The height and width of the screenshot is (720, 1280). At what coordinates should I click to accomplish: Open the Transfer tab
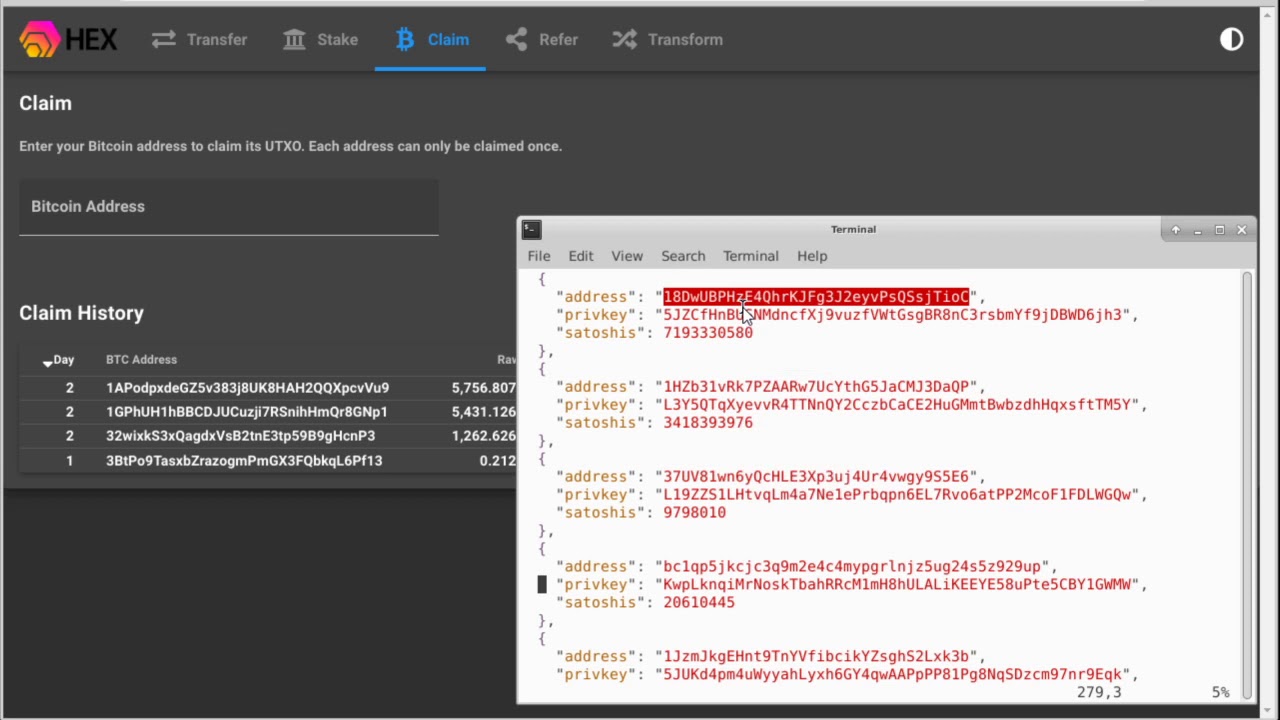pyautogui.click(x=200, y=40)
